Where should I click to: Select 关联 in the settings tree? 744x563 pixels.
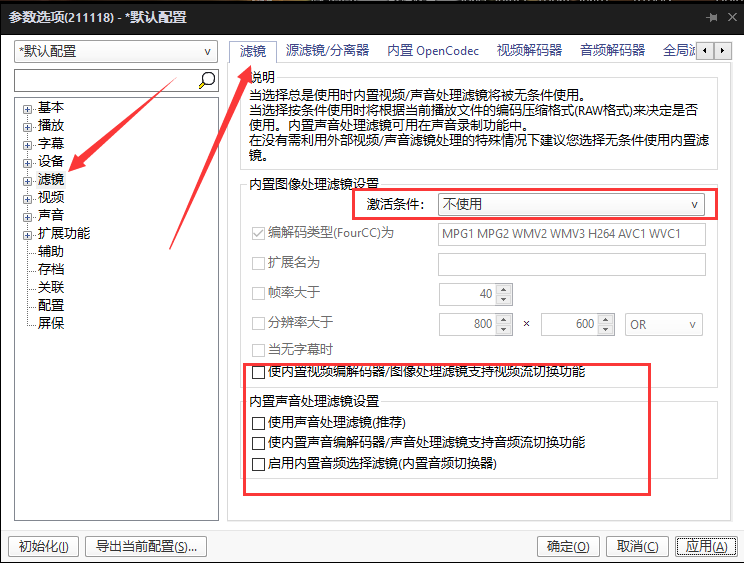(x=51, y=287)
